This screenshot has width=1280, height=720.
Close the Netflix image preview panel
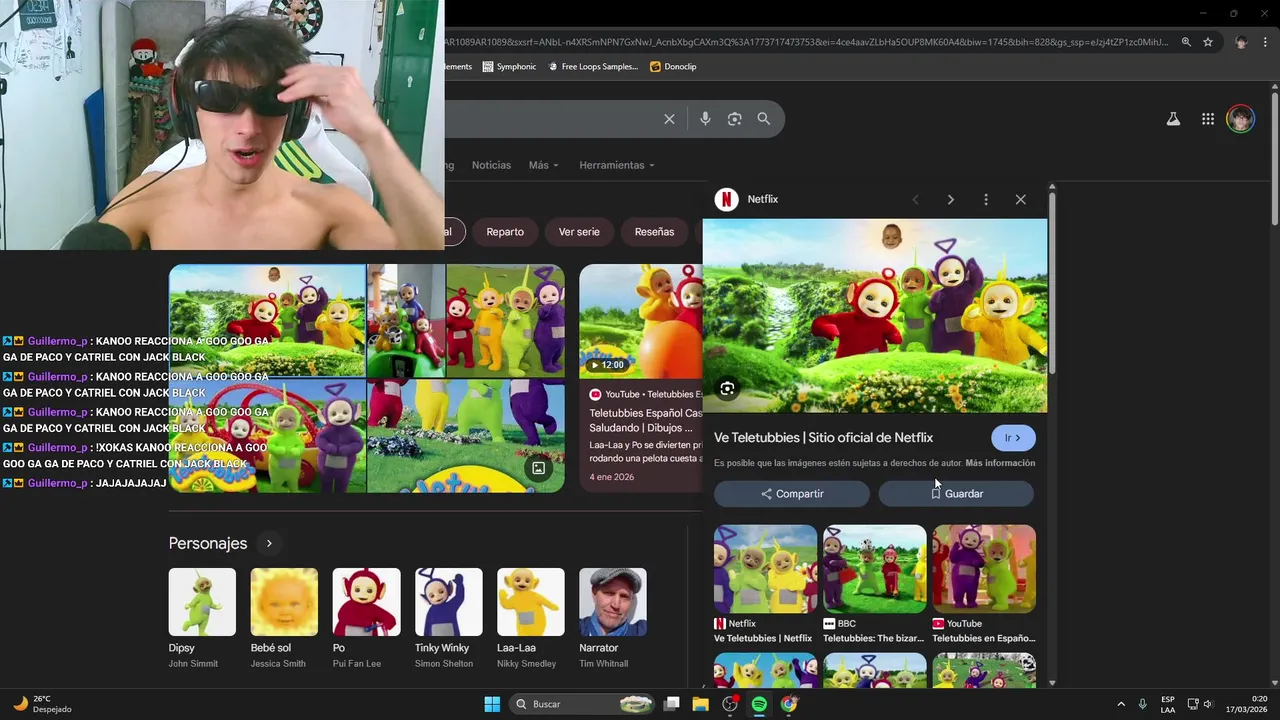[x=1020, y=199]
